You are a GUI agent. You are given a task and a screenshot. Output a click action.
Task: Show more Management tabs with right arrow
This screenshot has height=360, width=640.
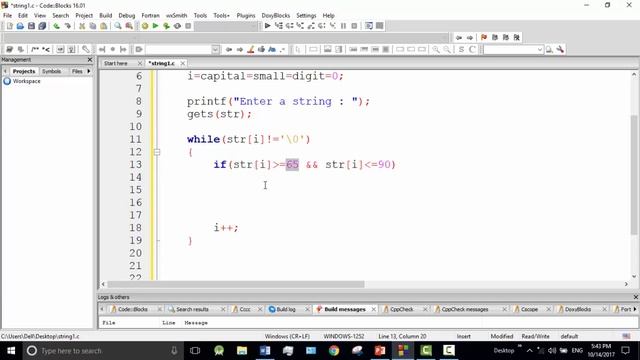(x=89, y=71)
